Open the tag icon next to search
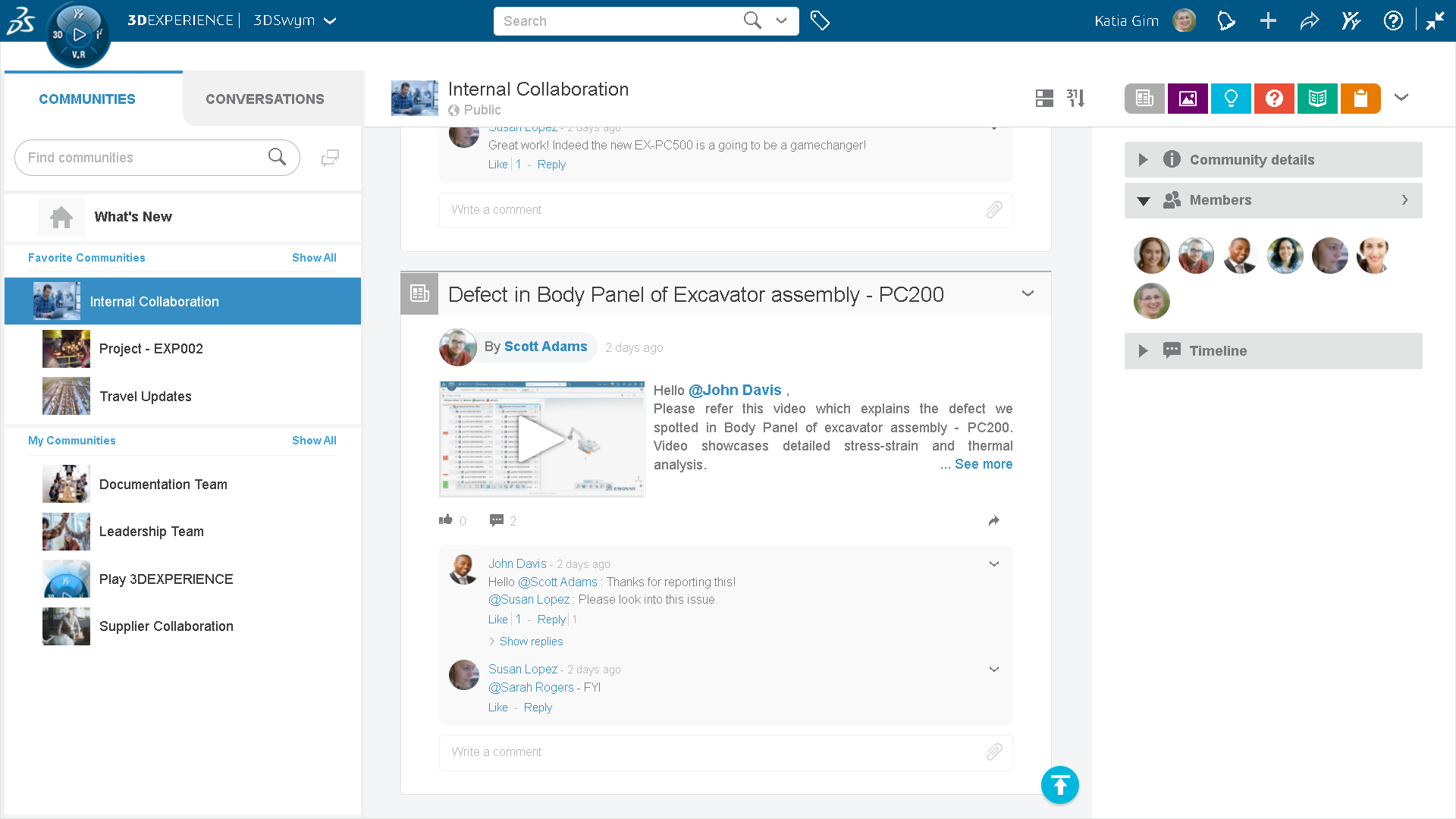 (x=820, y=20)
